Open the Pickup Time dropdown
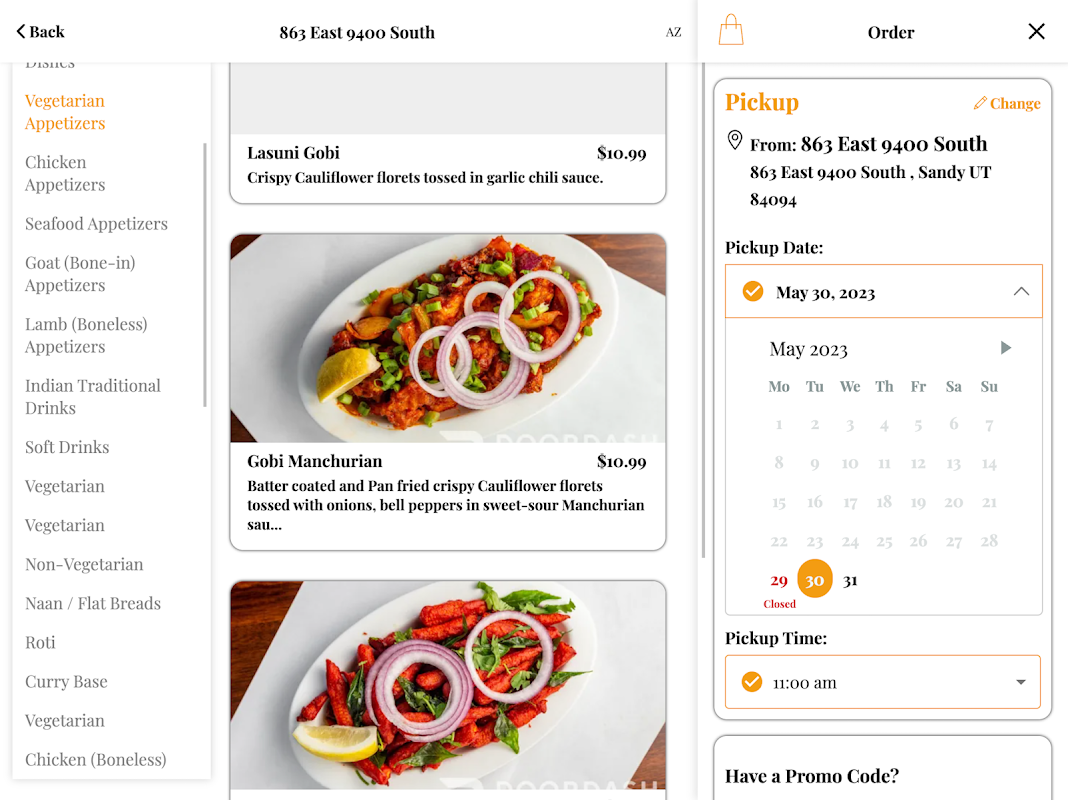Image resolution: width=1068 pixels, height=800 pixels. [1020, 682]
